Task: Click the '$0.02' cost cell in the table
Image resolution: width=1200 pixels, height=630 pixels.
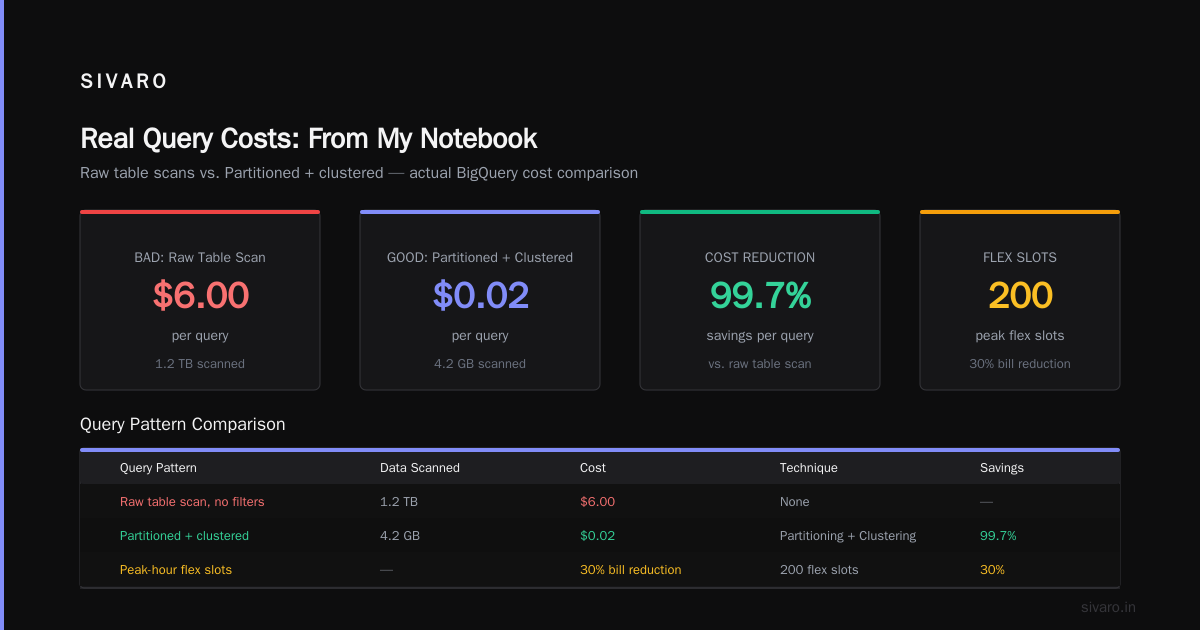Action: click(597, 536)
